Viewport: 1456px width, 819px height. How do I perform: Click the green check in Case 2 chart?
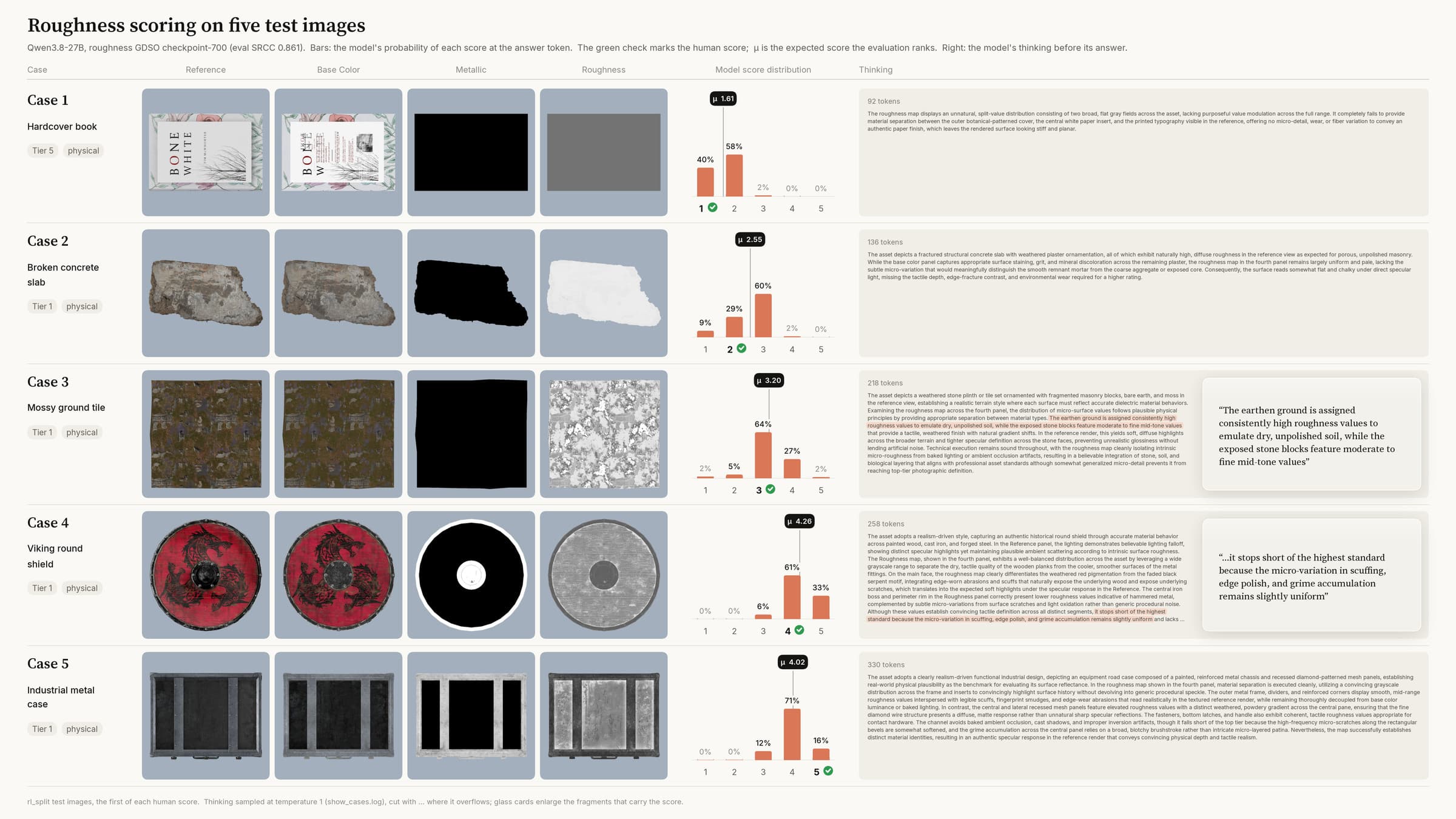pyautogui.click(x=741, y=348)
